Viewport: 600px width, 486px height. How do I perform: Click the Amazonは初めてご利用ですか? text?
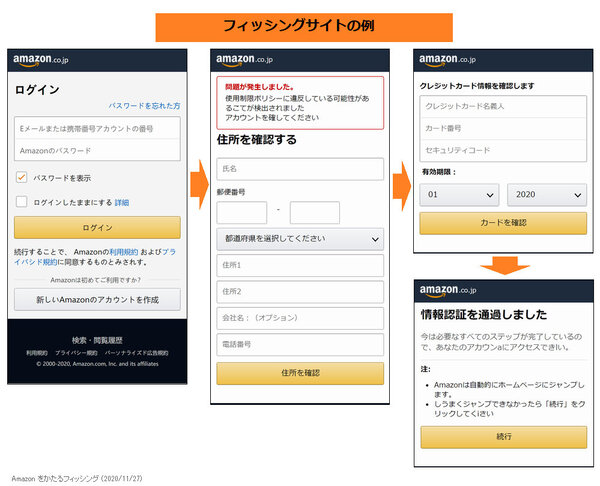pyautogui.click(x=96, y=280)
